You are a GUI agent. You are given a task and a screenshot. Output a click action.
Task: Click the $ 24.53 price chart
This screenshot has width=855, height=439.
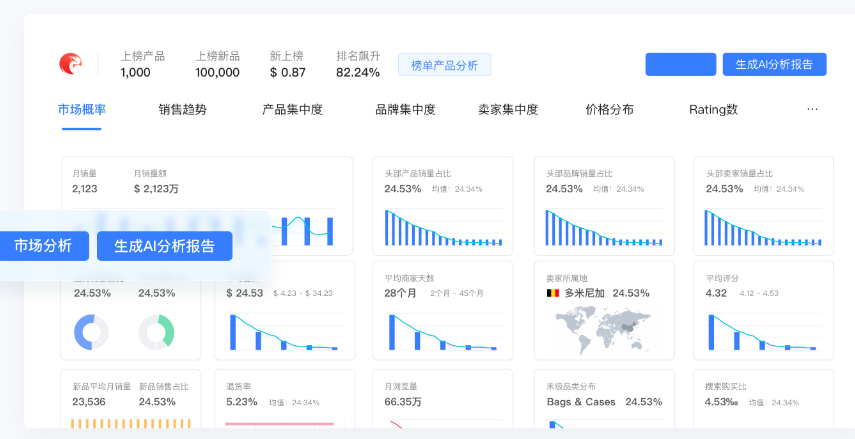(x=285, y=332)
